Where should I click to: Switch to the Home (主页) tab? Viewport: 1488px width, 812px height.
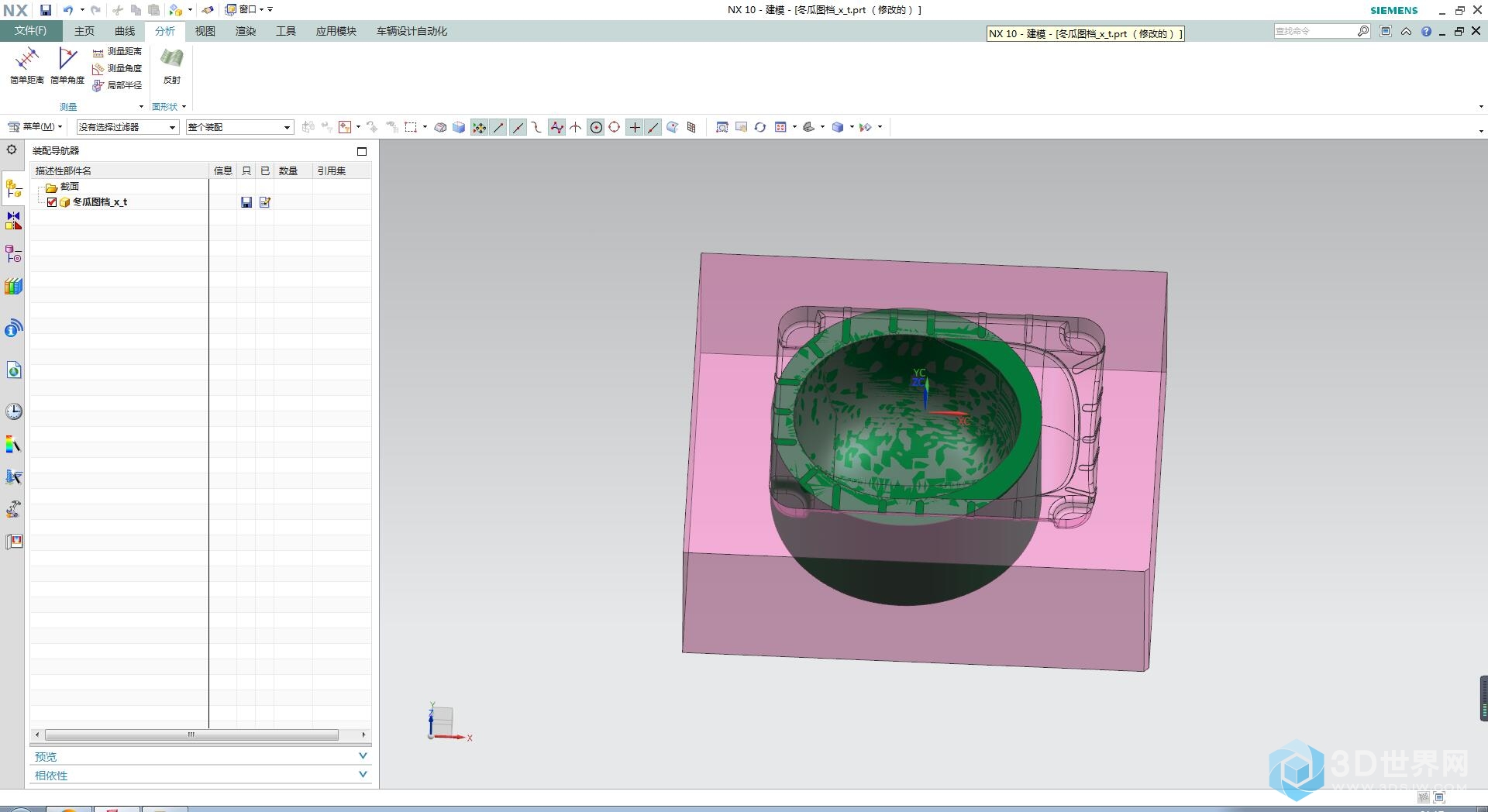(x=84, y=31)
